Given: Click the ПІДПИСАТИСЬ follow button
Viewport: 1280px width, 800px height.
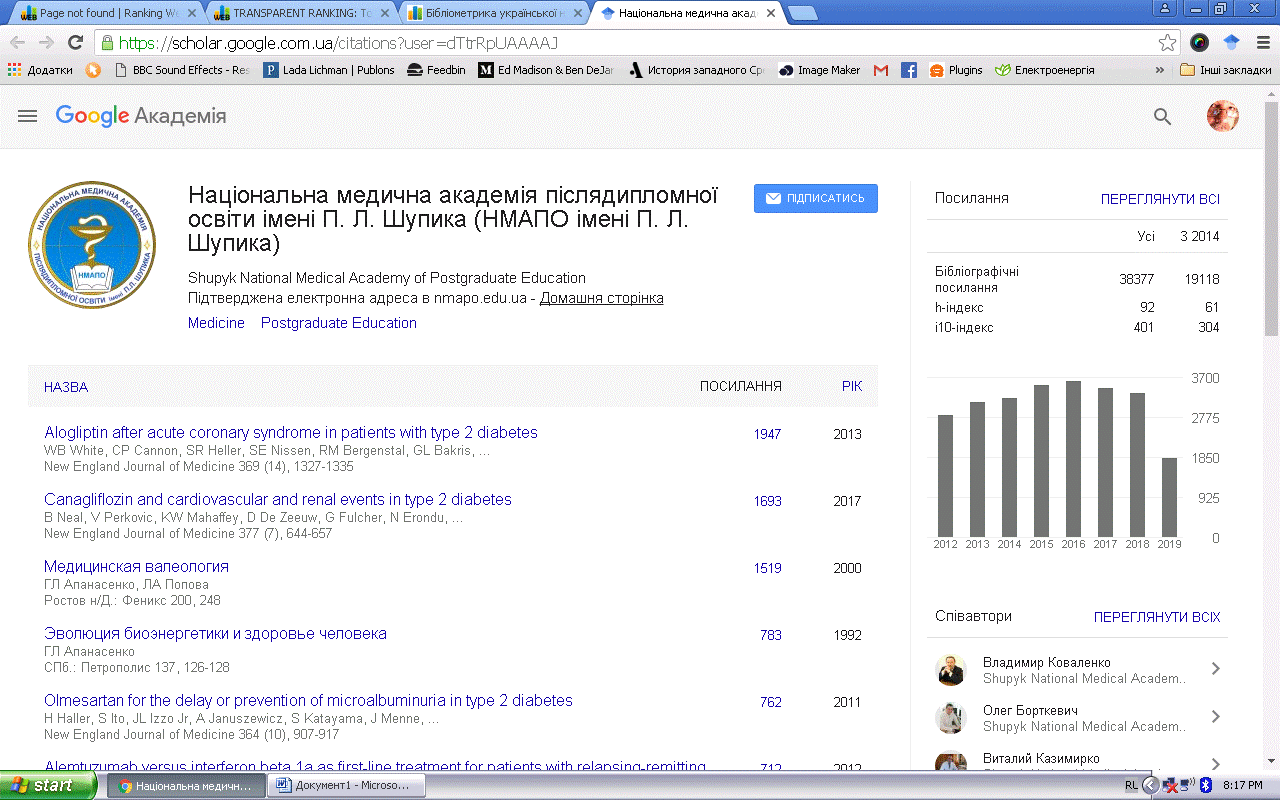Looking at the screenshot, I should (x=816, y=198).
